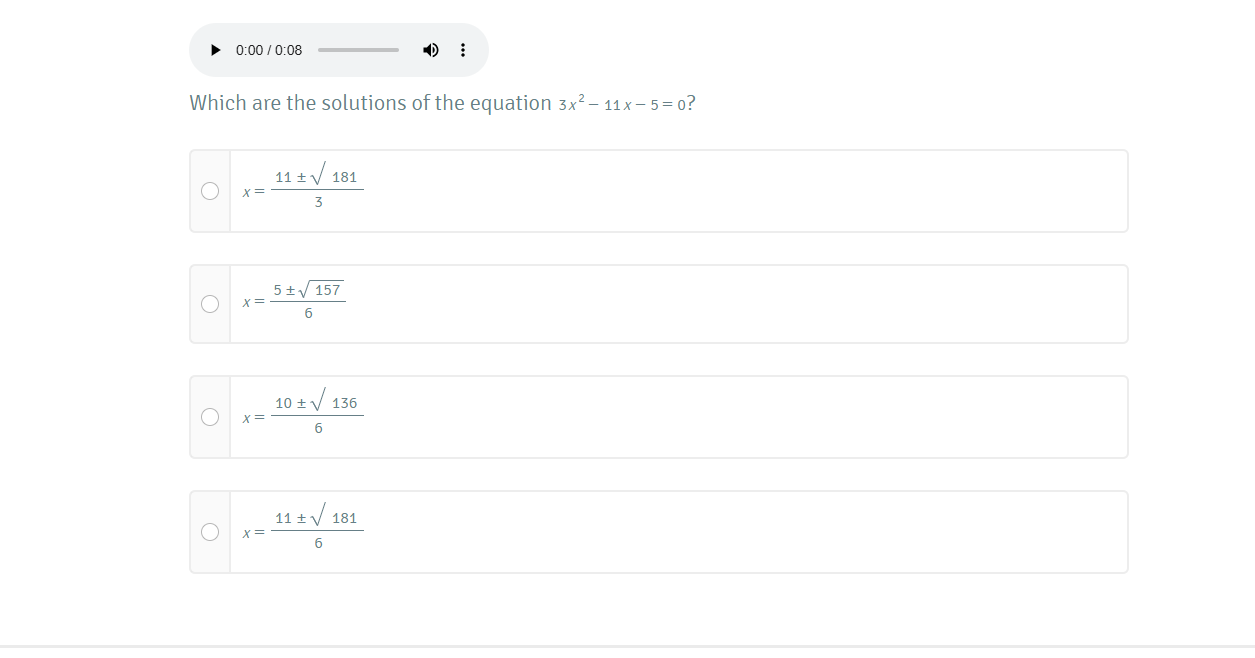Click the 'x =' label in the first option

click(x=253, y=191)
